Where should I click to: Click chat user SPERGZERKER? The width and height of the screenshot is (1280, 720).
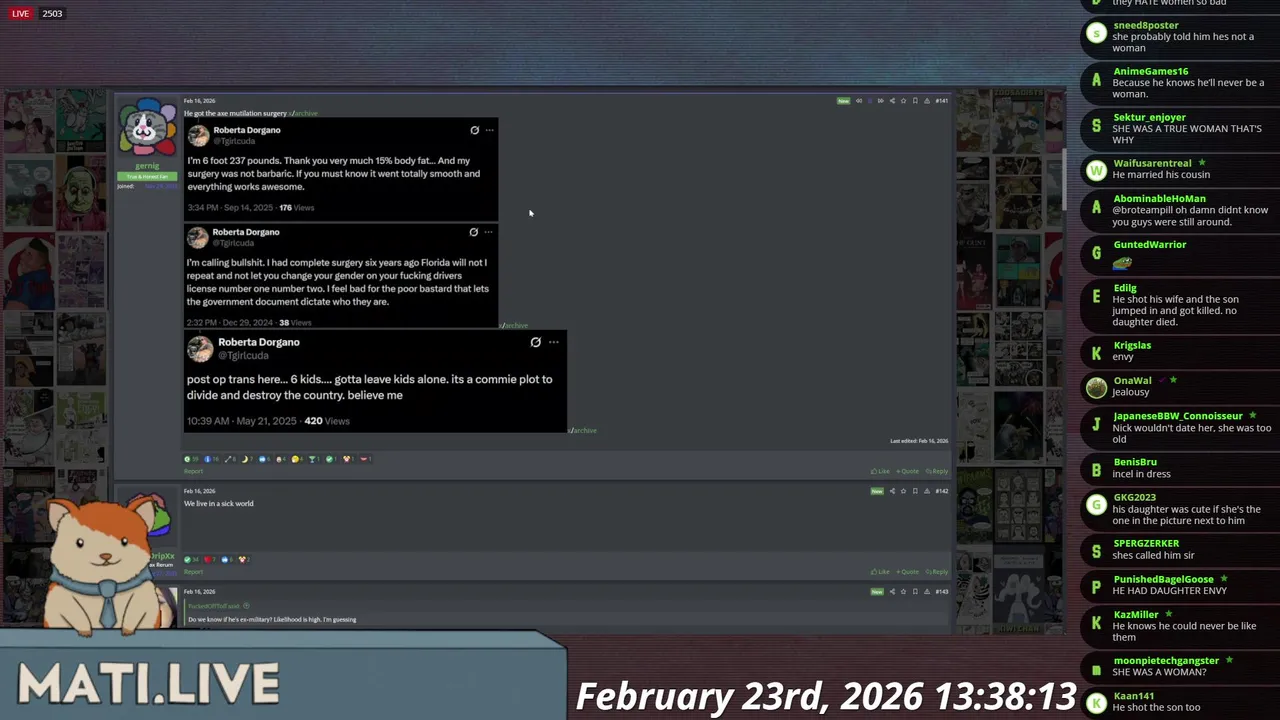[x=1146, y=543]
